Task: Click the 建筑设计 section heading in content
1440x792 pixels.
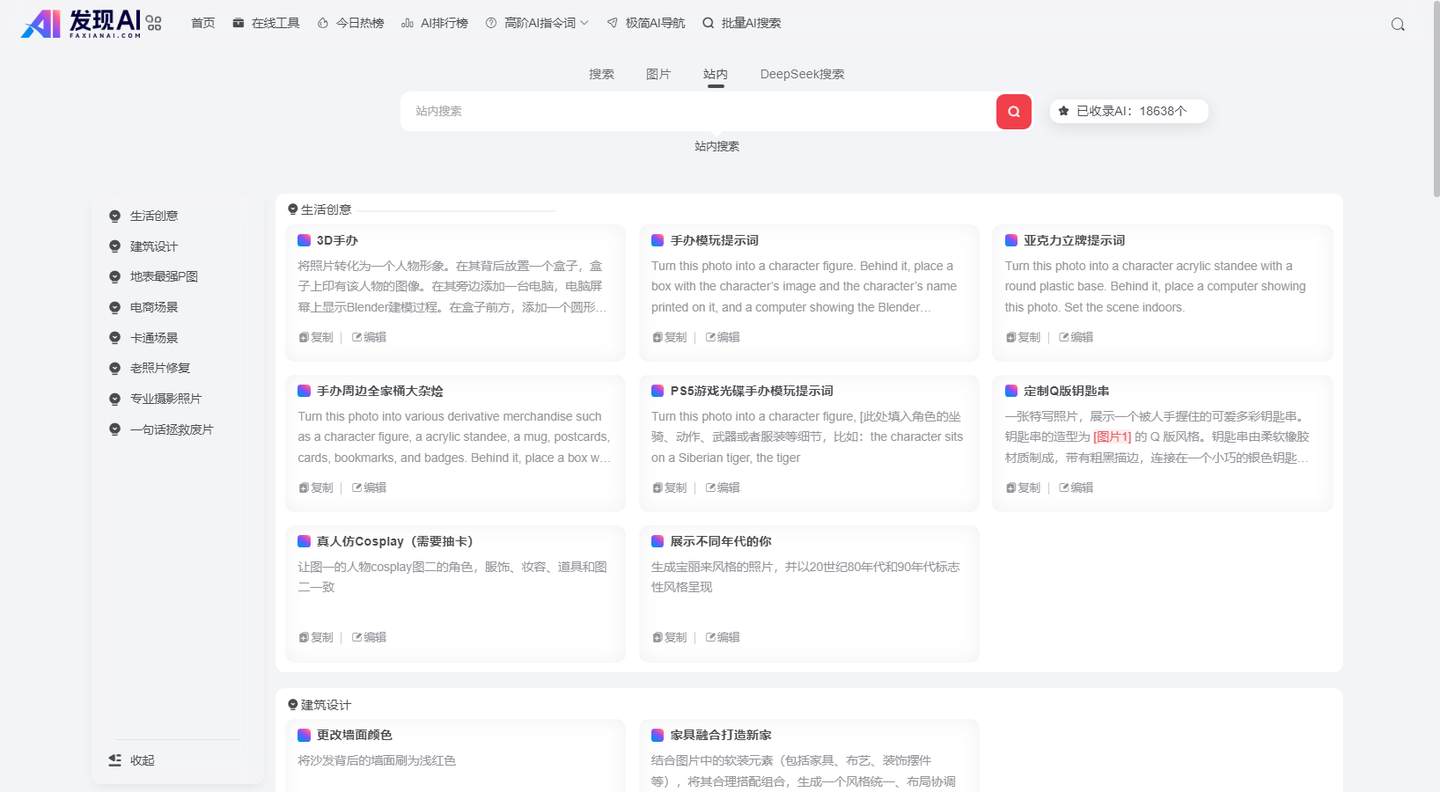Action: (x=320, y=705)
